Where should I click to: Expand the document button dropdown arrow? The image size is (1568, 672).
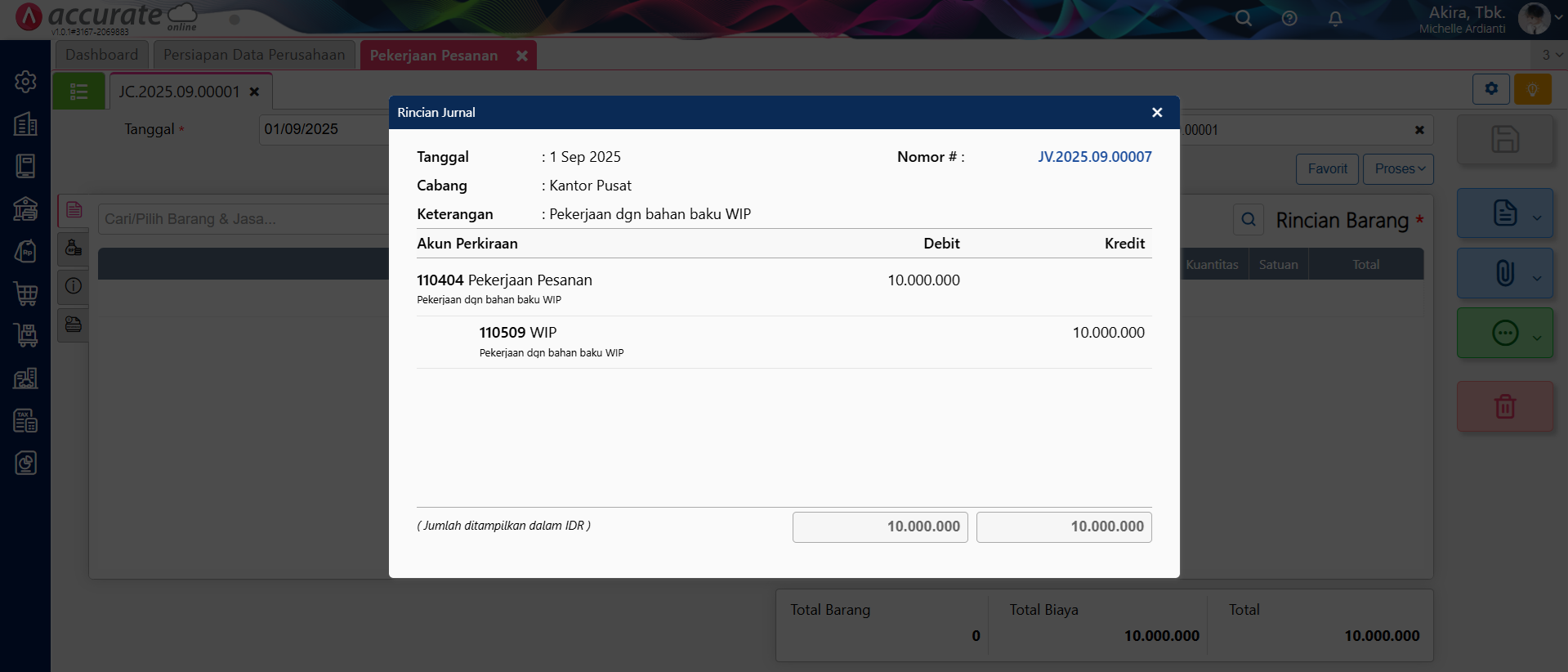pos(1537,217)
